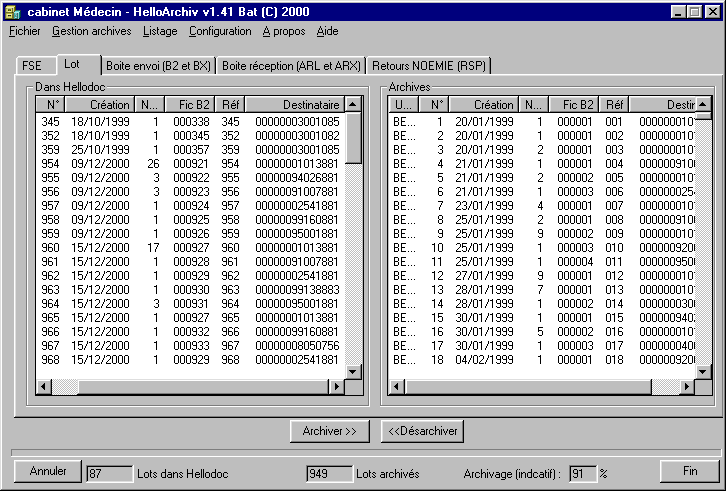The width and height of the screenshot is (726, 491).
Task: Select lot 956 row
Action: (x=190, y=192)
